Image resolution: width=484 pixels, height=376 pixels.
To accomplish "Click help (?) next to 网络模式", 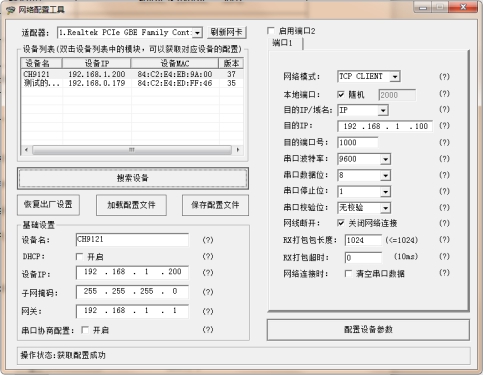I will [444, 77].
